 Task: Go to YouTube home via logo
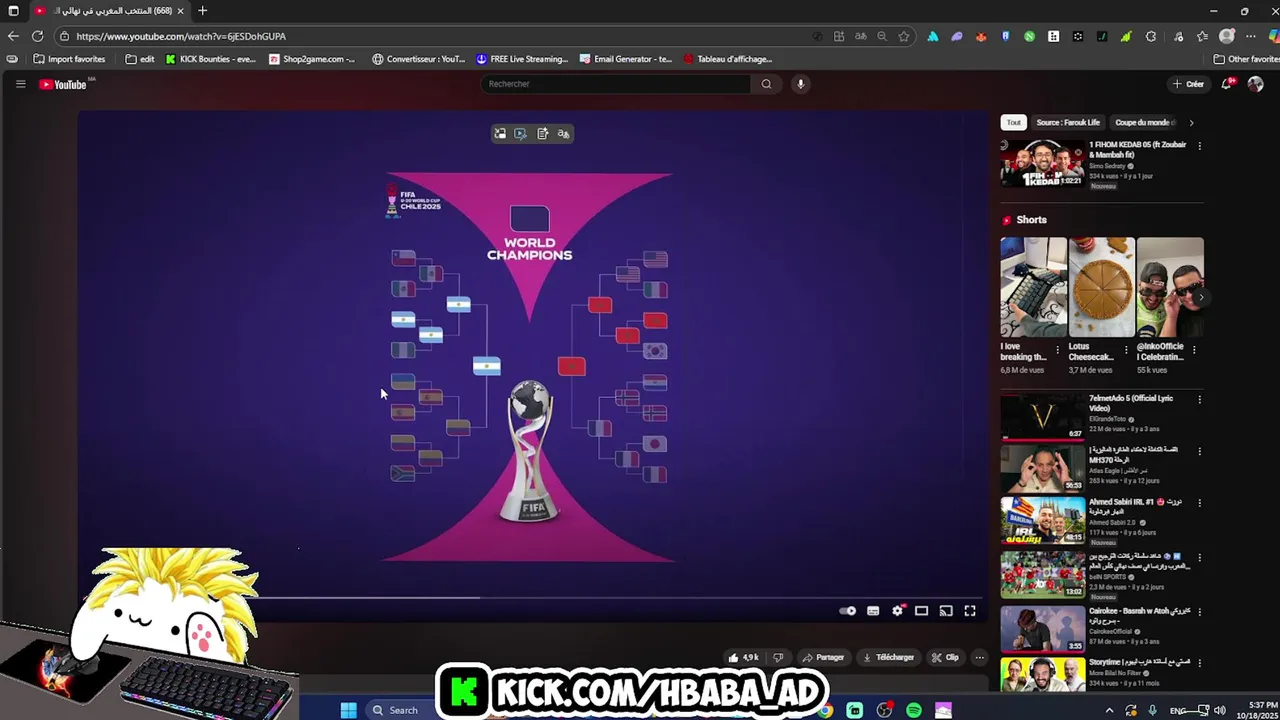63,84
